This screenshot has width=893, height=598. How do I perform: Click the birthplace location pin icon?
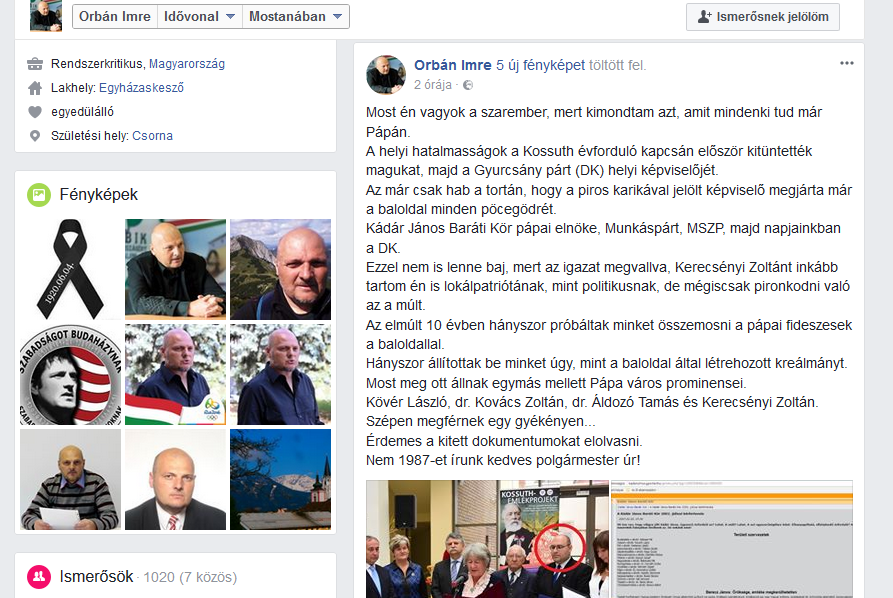35,136
